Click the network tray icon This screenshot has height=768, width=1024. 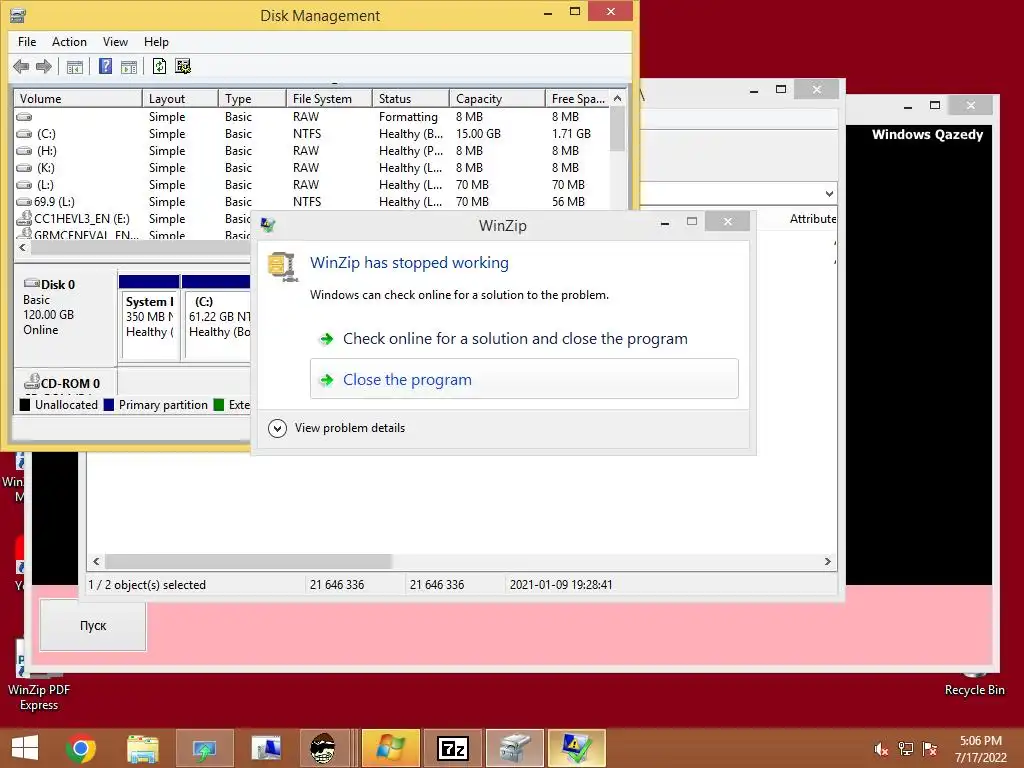click(x=905, y=749)
